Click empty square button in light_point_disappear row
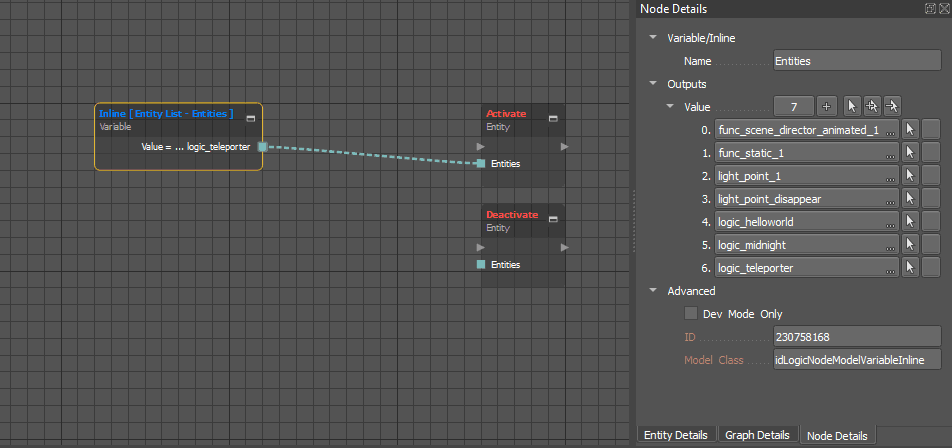Viewport: 952px width, 448px height. click(931, 199)
